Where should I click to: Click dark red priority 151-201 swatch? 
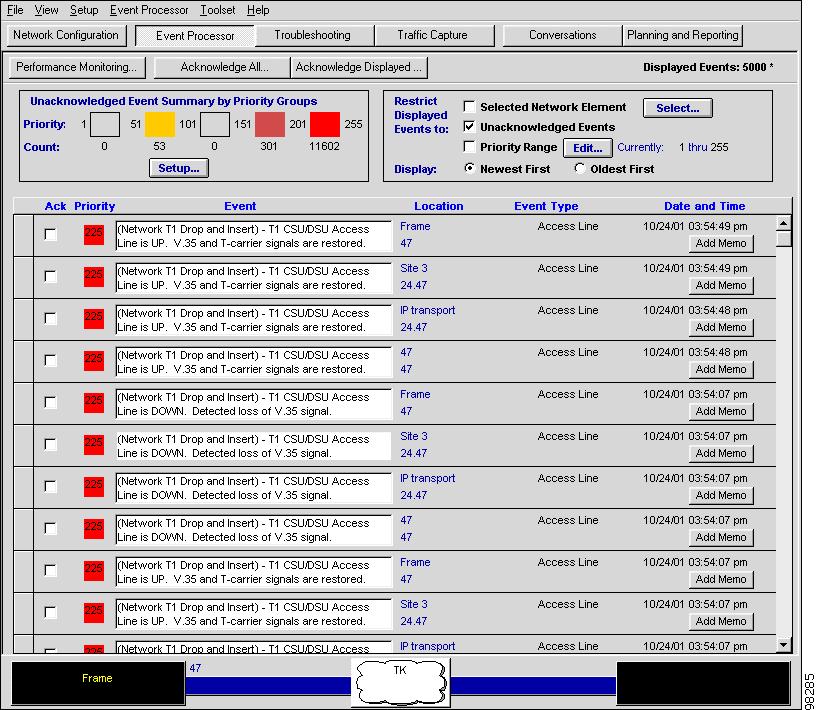point(270,124)
